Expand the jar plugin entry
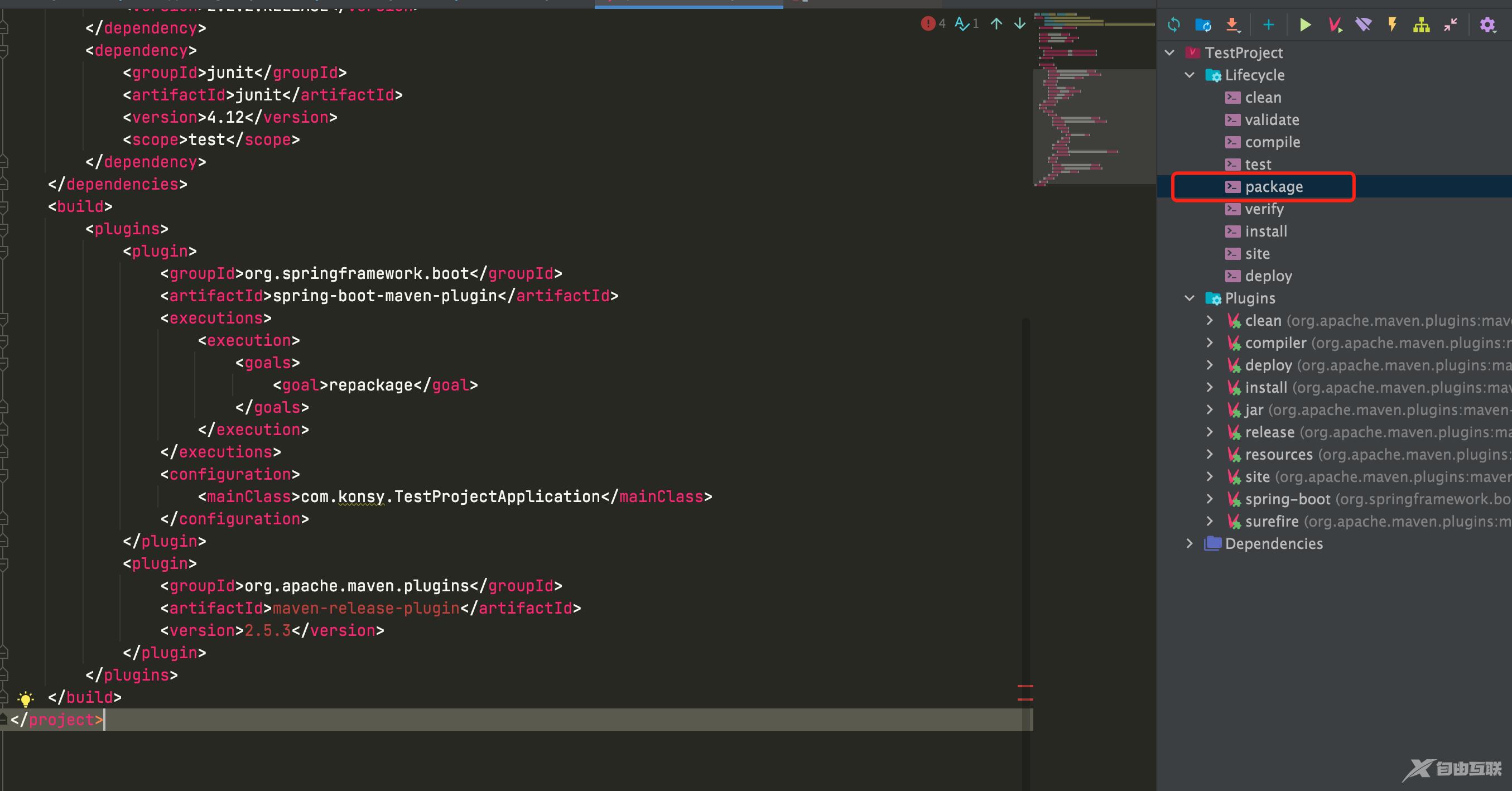The width and height of the screenshot is (1512, 791). pos(1210,409)
